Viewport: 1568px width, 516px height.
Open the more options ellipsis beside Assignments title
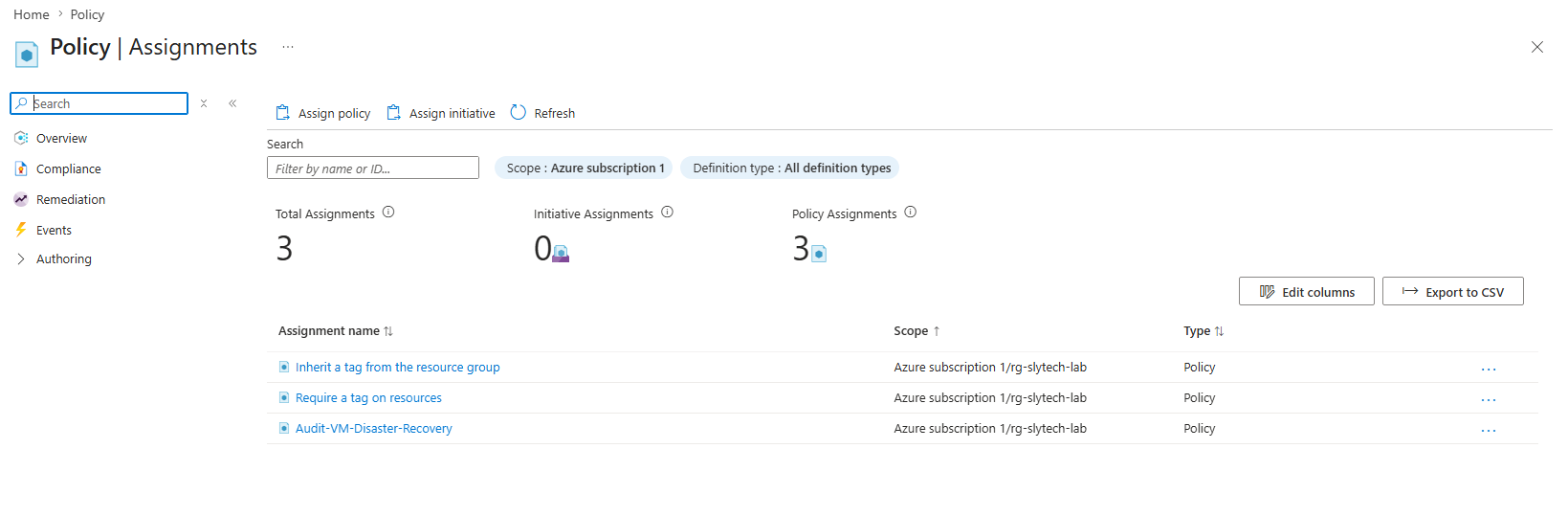click(x=288, y=47)
